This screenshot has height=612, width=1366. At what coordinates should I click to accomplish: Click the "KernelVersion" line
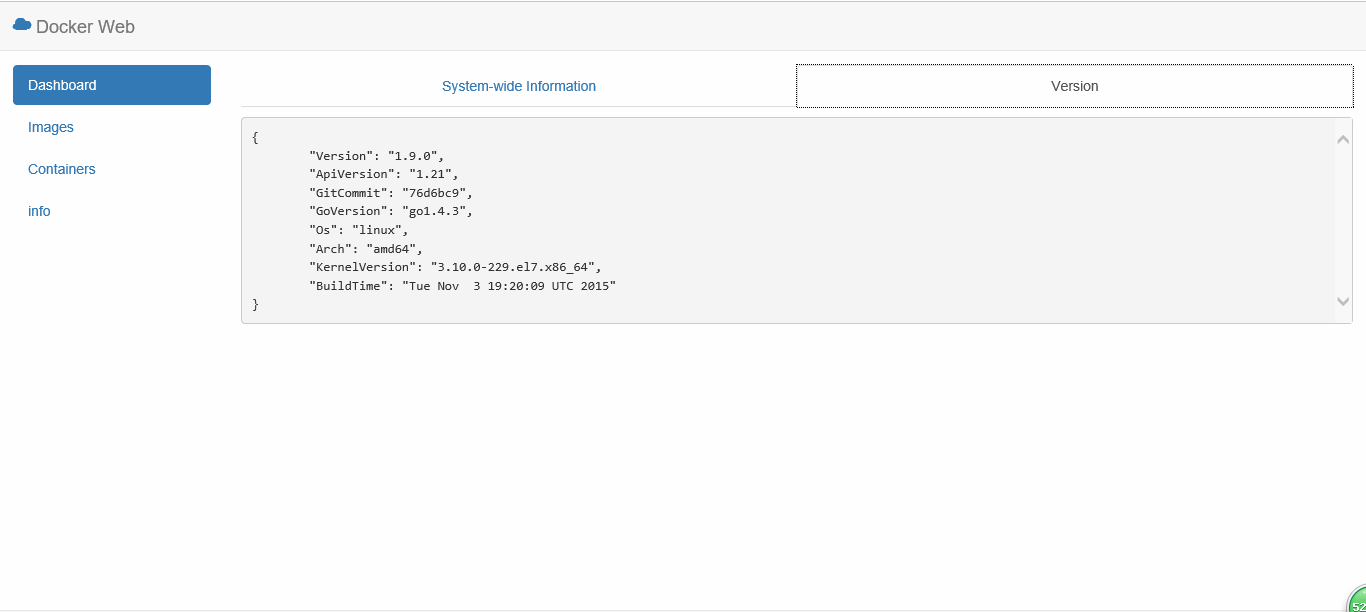tap(455, 267)
